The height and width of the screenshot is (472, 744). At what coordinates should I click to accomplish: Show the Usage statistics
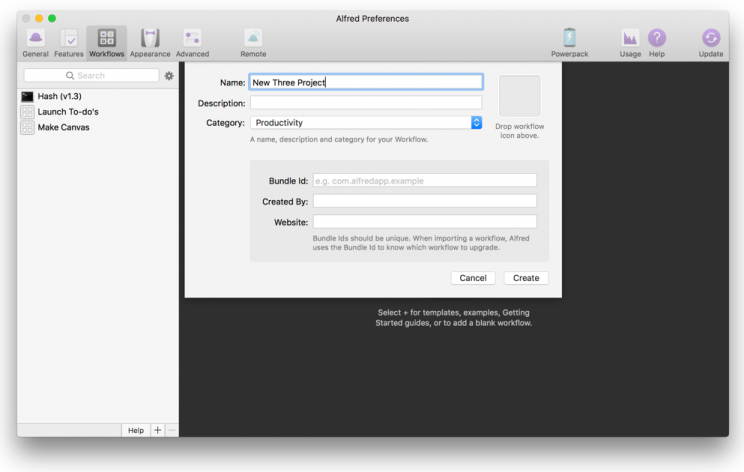pyautogui.click(x=630, y=43)
